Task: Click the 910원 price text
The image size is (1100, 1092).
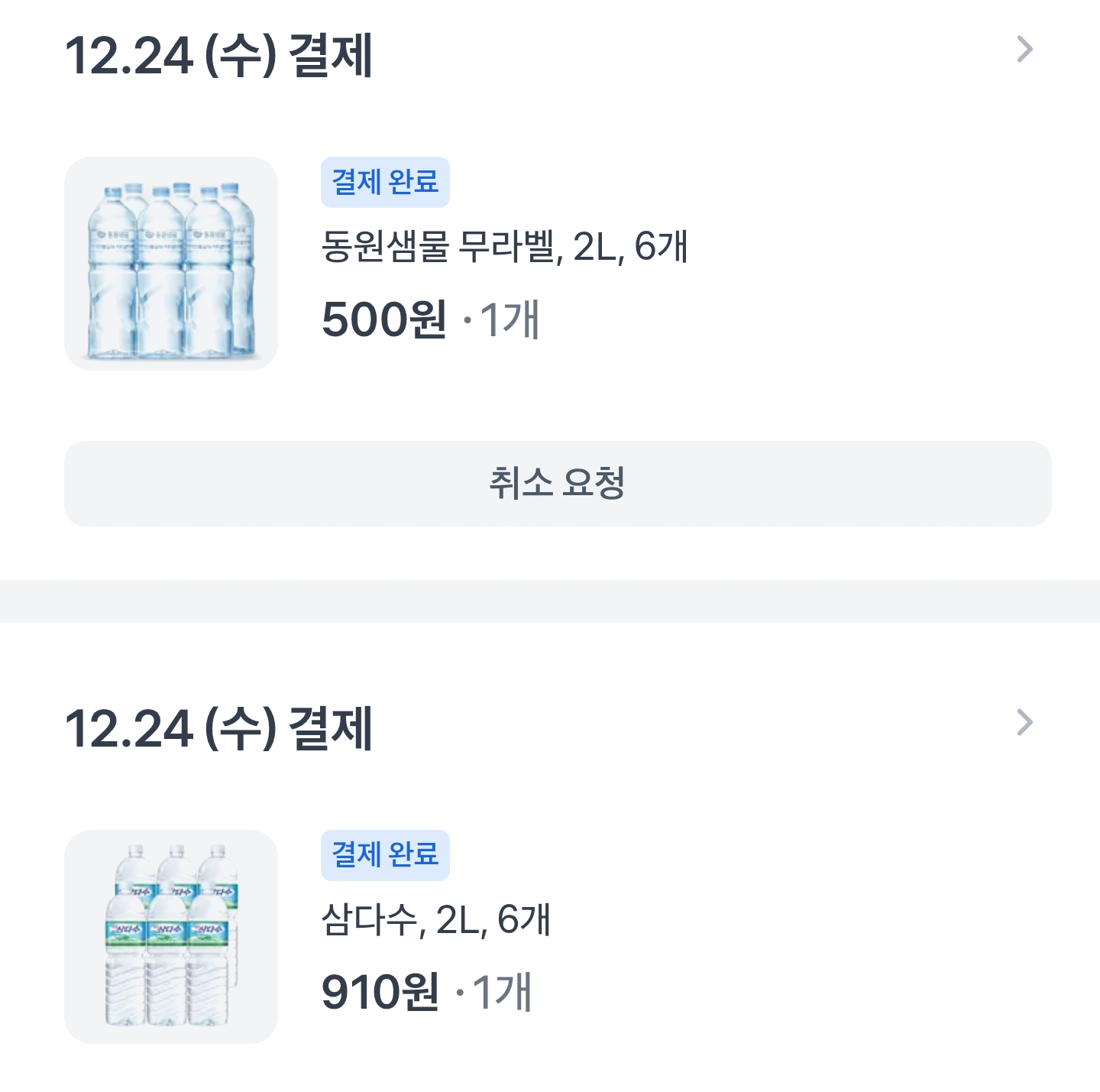Action: 380,992
